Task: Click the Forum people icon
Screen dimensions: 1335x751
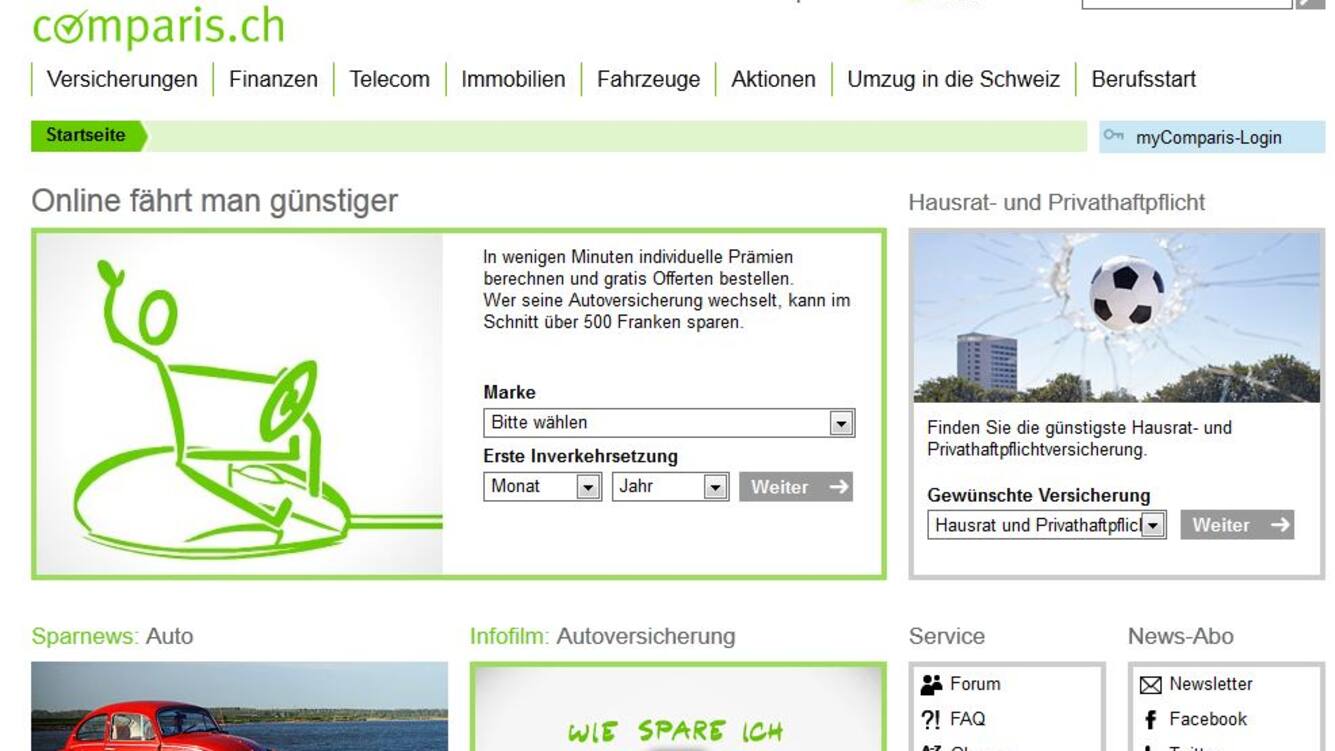Action: [x=931, y=684]
